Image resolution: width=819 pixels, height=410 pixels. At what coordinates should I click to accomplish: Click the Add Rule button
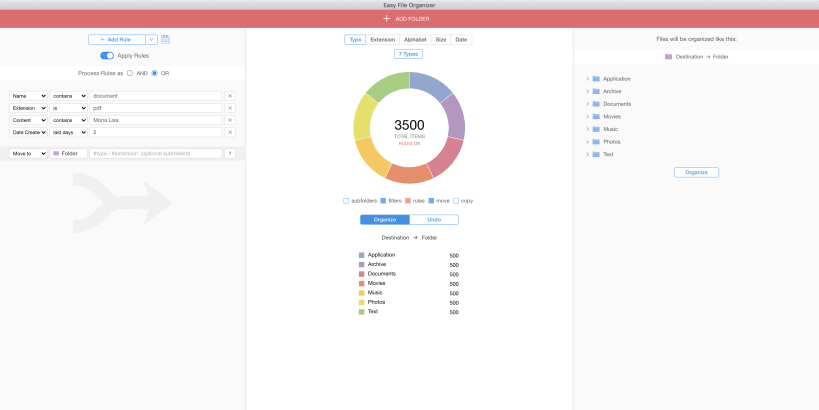tap(117, 40)
